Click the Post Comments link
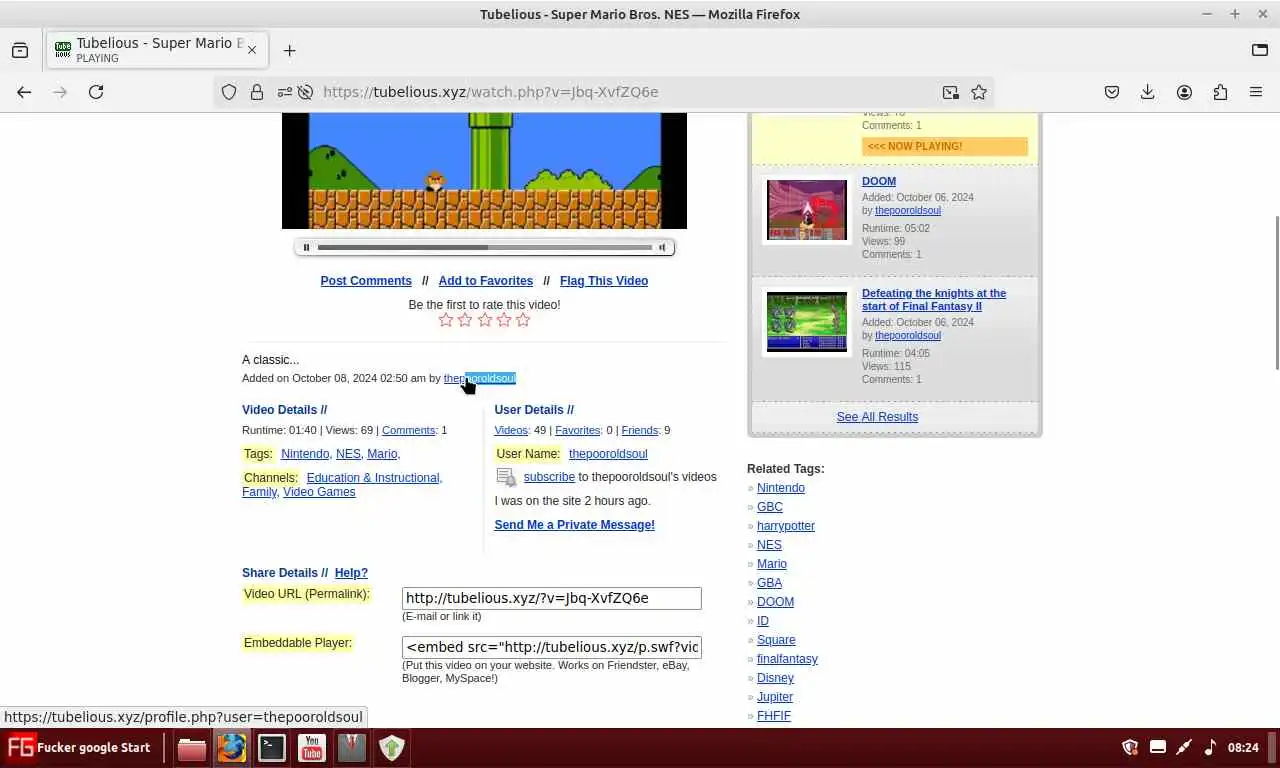 (x=366, y=281)
